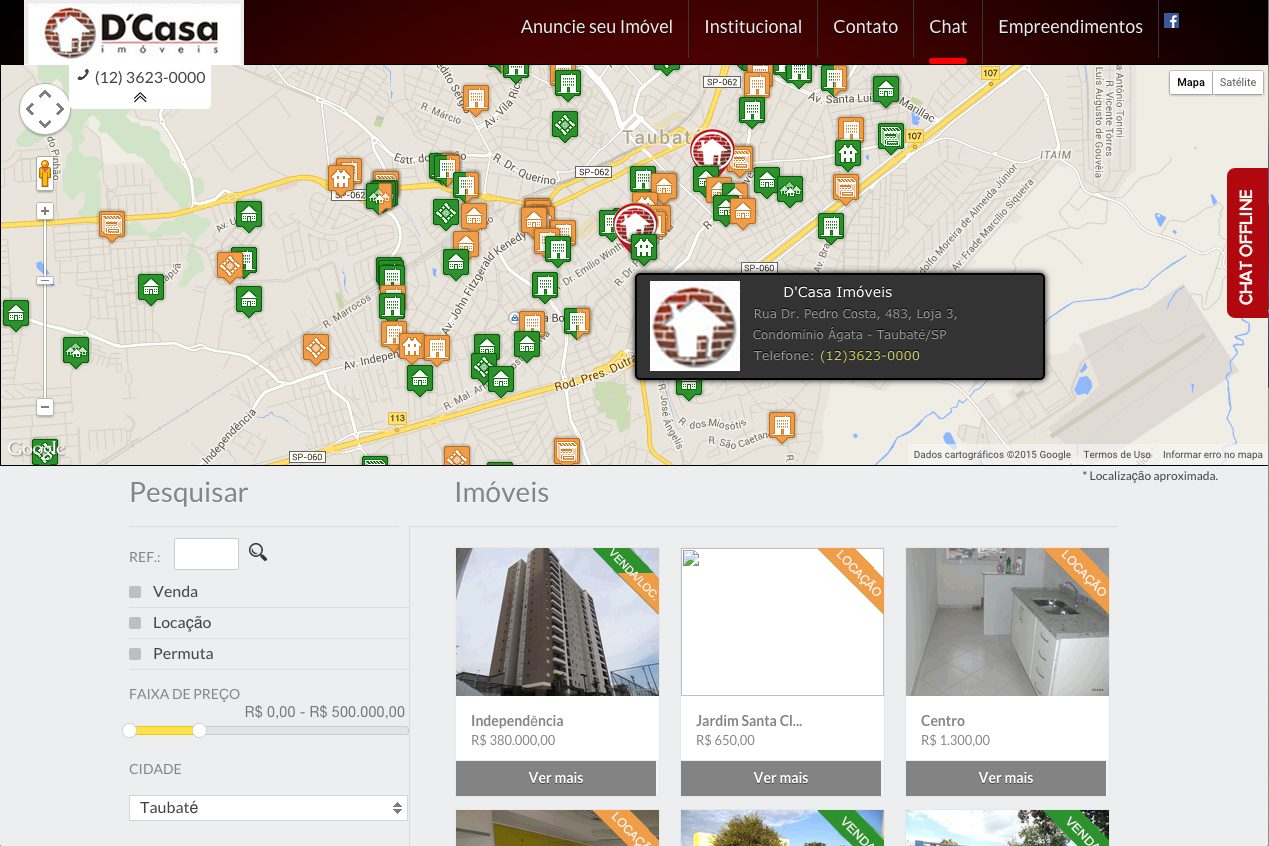
Task: Click Ver mais for Independência property
Action: coord(556,778)
